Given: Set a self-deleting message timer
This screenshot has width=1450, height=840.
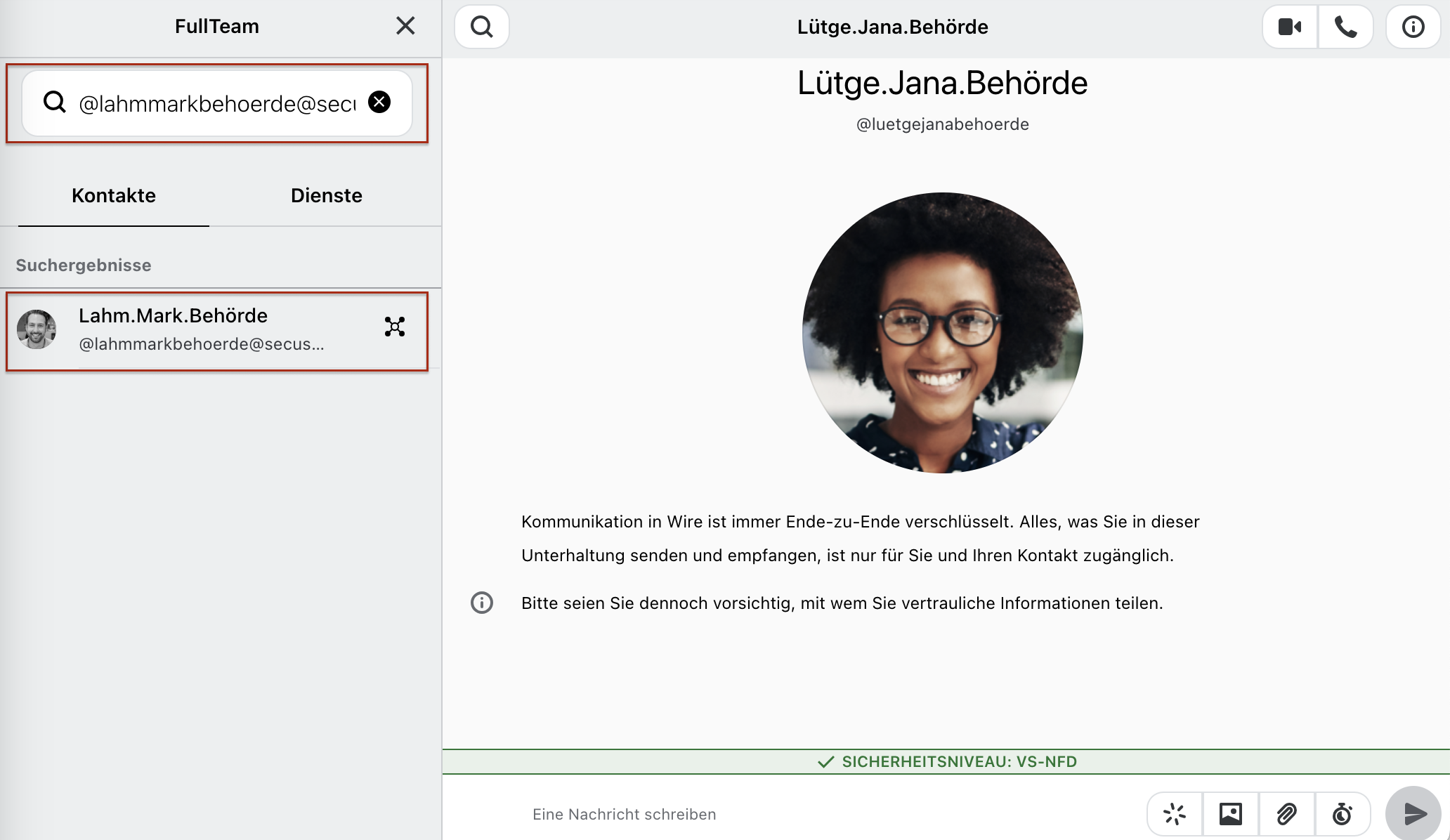Looking at the screenshot, I should (x=1343, y=814).
